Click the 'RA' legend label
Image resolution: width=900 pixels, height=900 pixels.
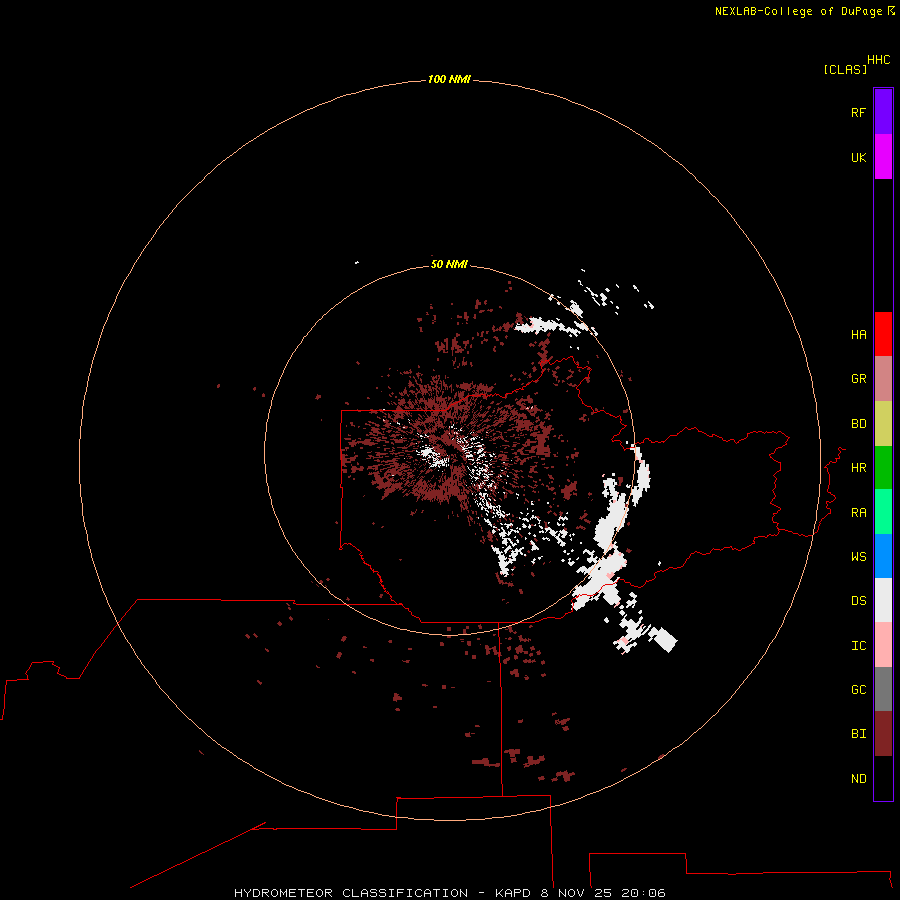tap(858, 513)
